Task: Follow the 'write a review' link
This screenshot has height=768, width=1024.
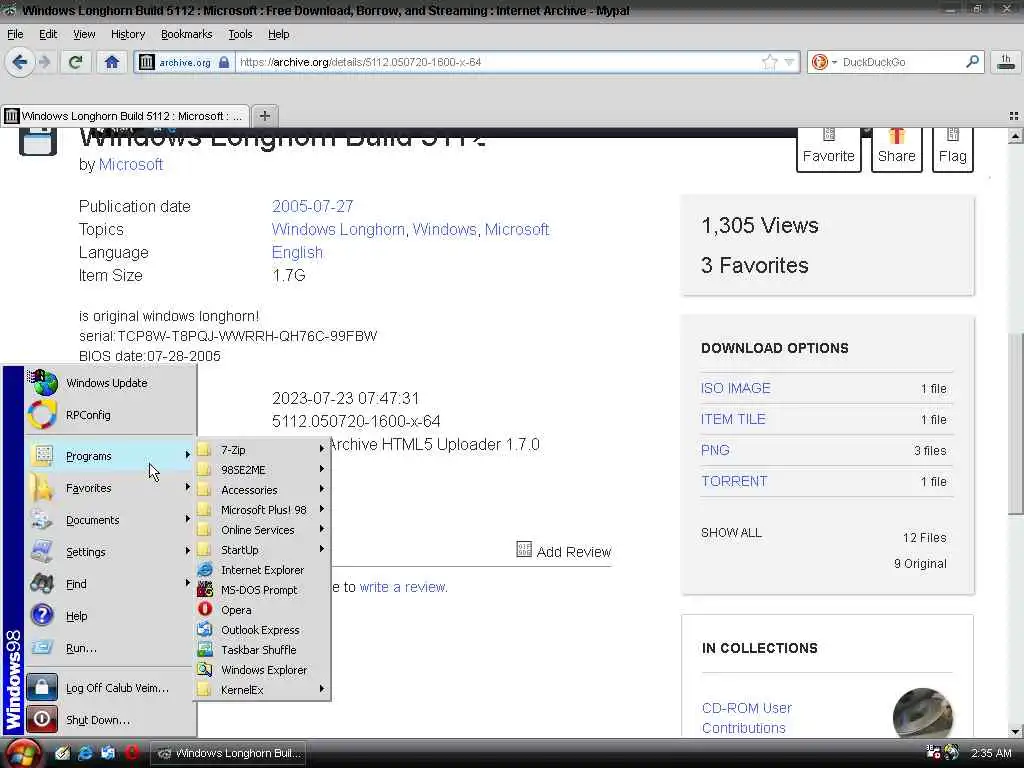Action: [x=403, y=587]
